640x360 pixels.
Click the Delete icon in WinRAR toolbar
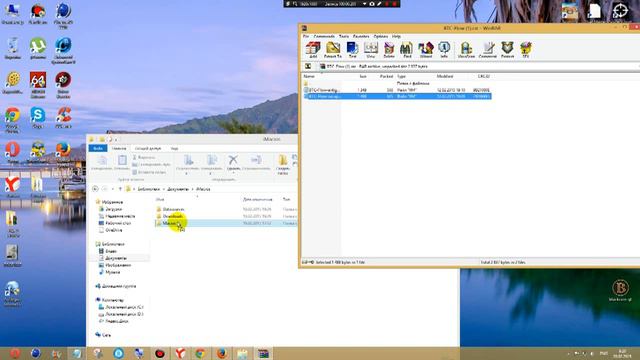coord(389,50)
